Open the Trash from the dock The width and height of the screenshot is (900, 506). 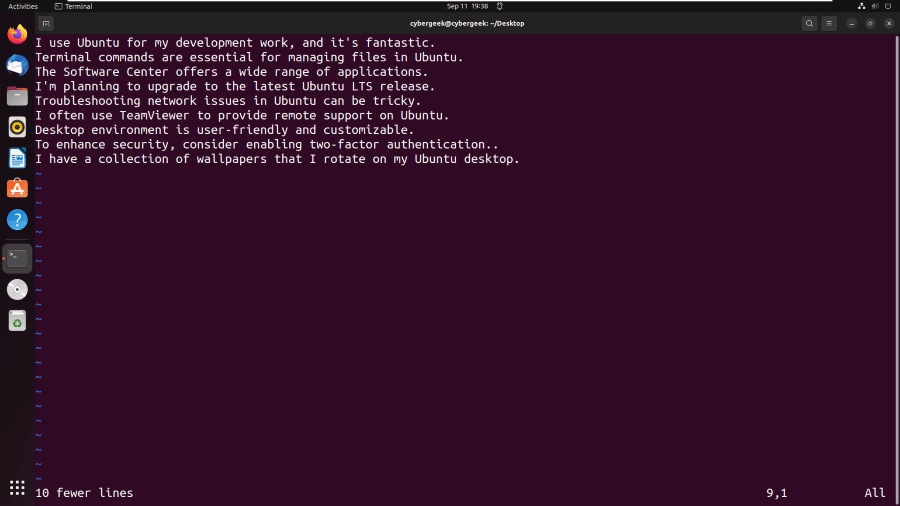(17, 321)
